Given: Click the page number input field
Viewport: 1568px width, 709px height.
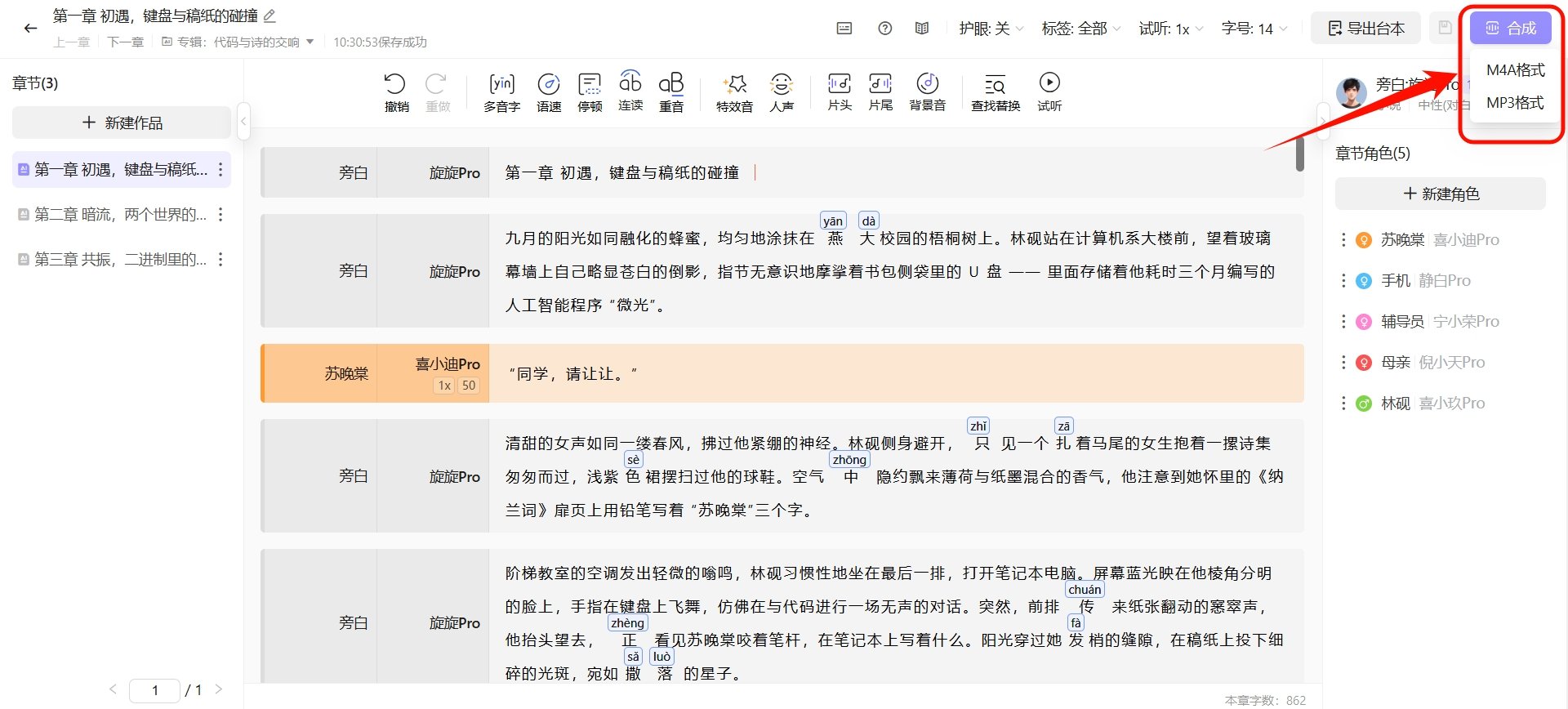Looking at the screenshot, I should click(155, 690).
